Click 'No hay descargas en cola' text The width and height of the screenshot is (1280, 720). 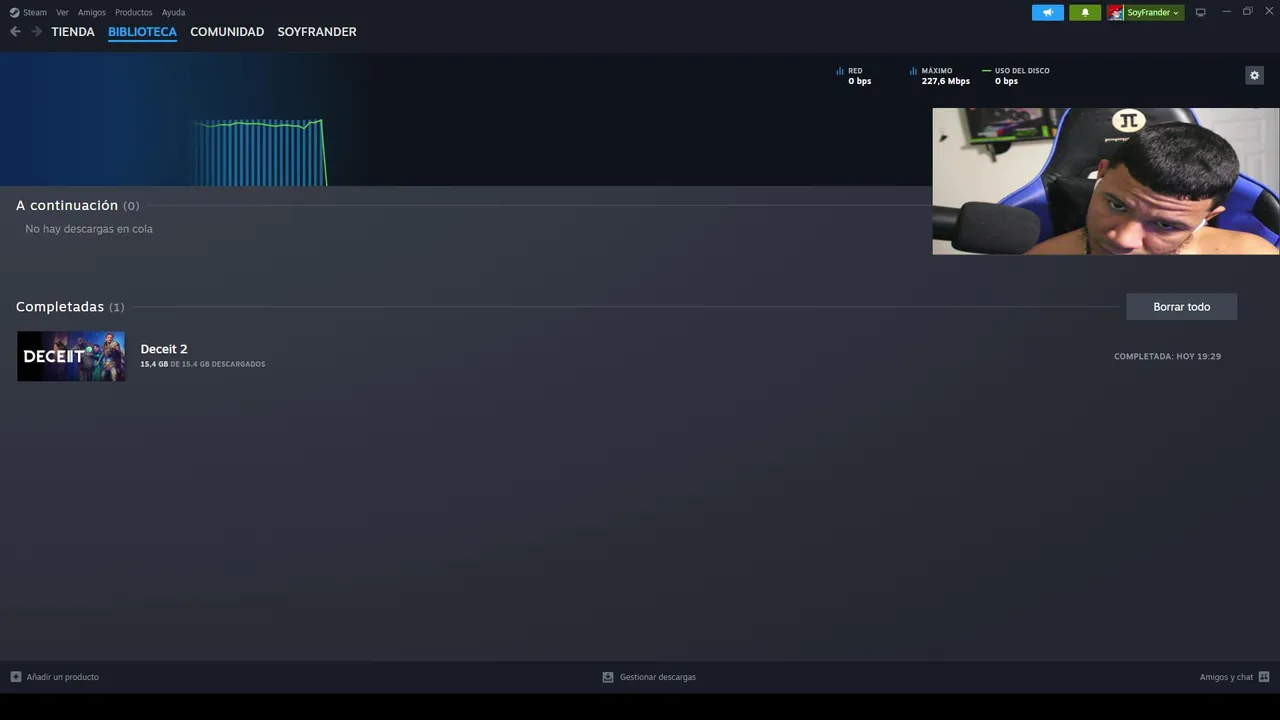coord(89,229)
